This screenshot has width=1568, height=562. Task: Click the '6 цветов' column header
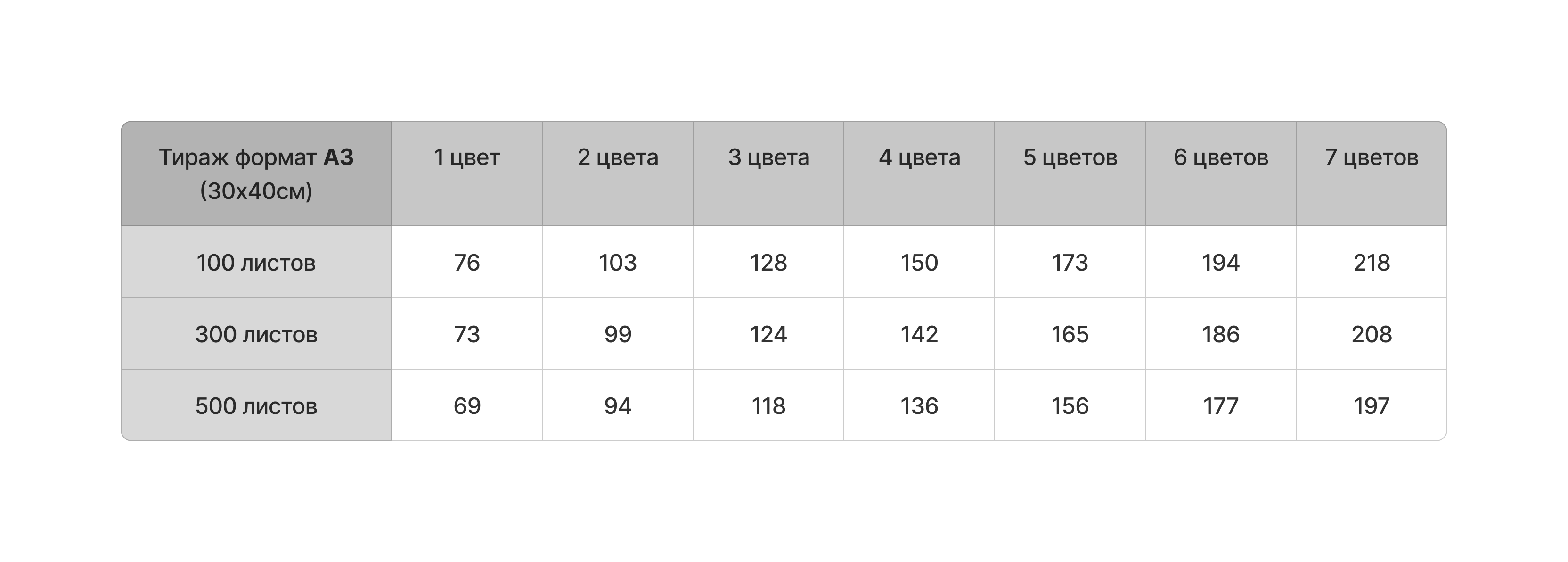pyautogui.click(x=1220, y=157)
